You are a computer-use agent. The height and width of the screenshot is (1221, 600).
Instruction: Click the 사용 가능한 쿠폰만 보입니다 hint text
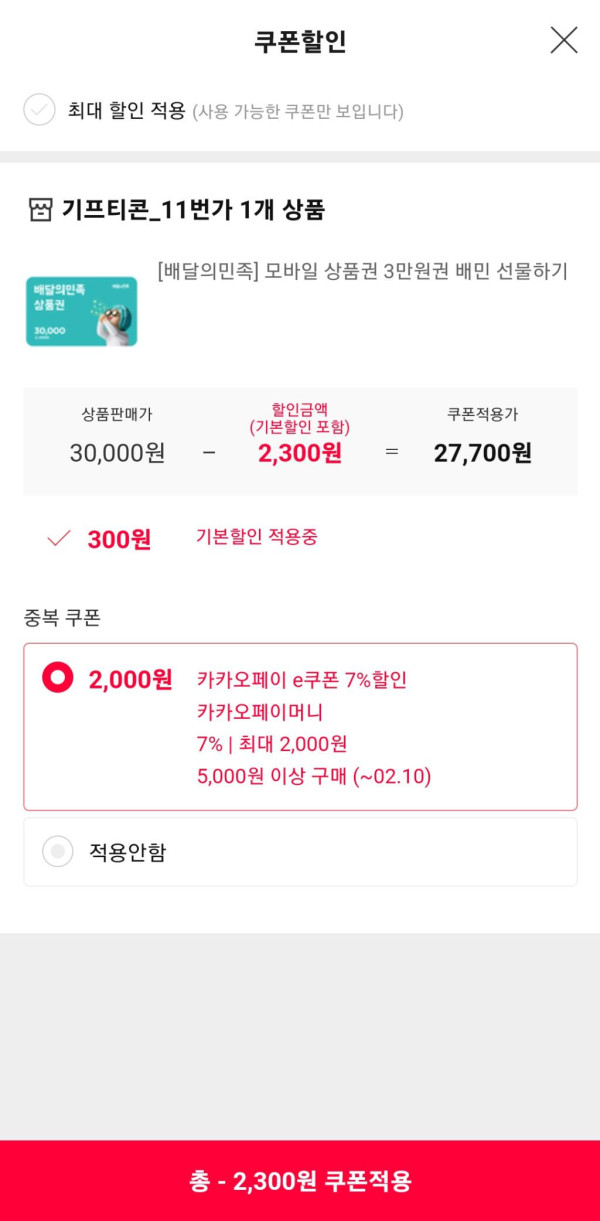[298, 111]
